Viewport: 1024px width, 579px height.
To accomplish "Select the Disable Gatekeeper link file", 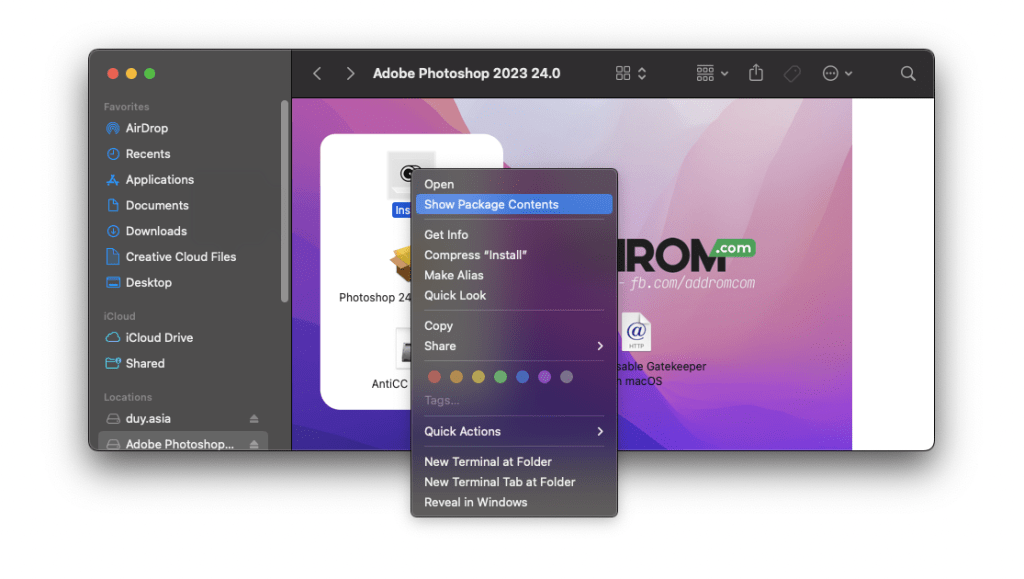I will pos(636,332).
